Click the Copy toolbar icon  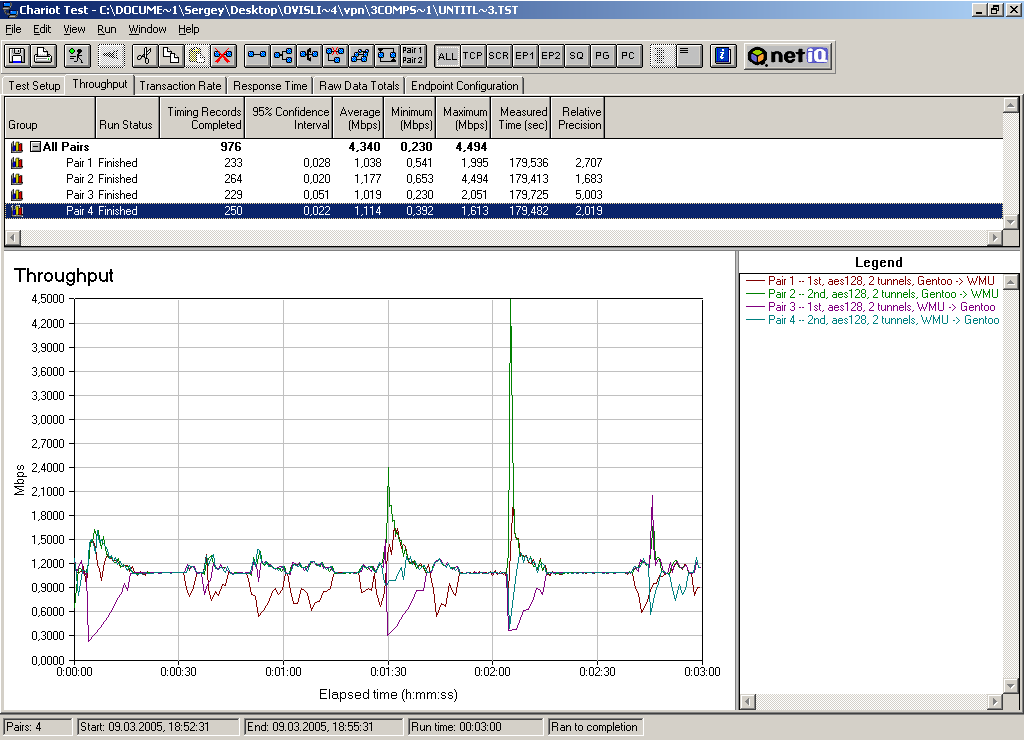click(170, 56)
